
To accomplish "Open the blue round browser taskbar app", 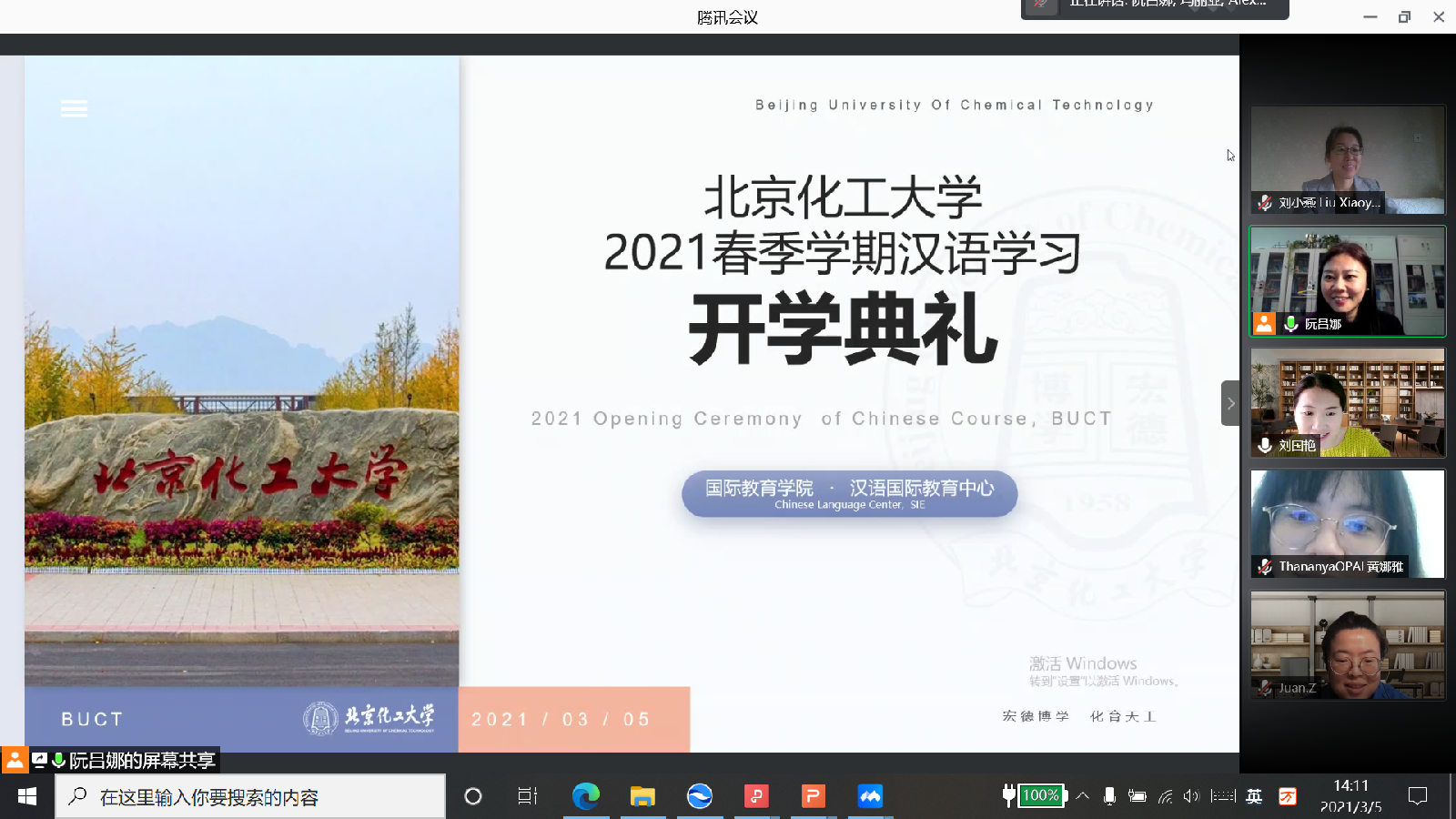I will 700,796.
